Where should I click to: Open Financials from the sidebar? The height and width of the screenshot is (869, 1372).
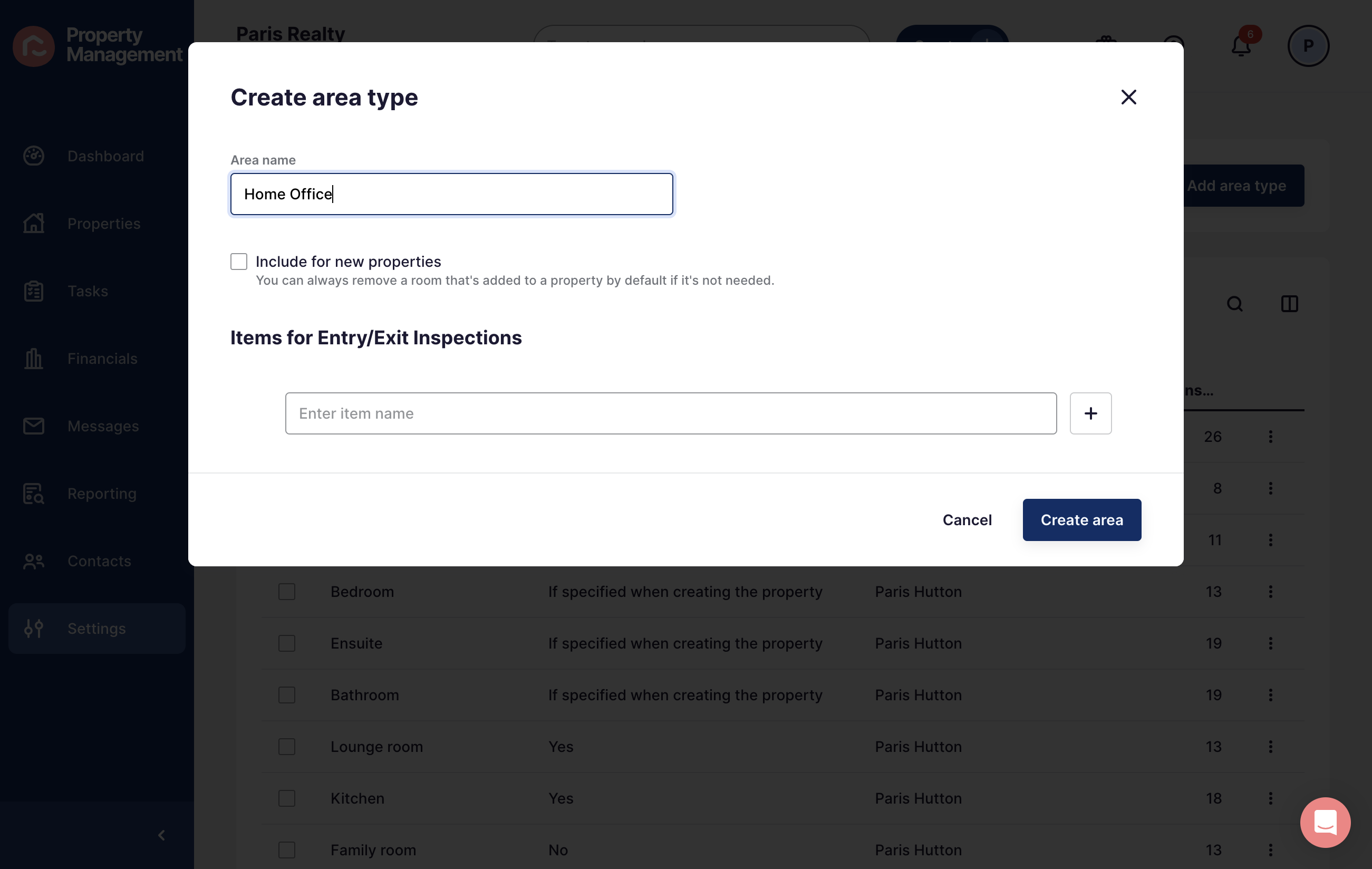97,359
